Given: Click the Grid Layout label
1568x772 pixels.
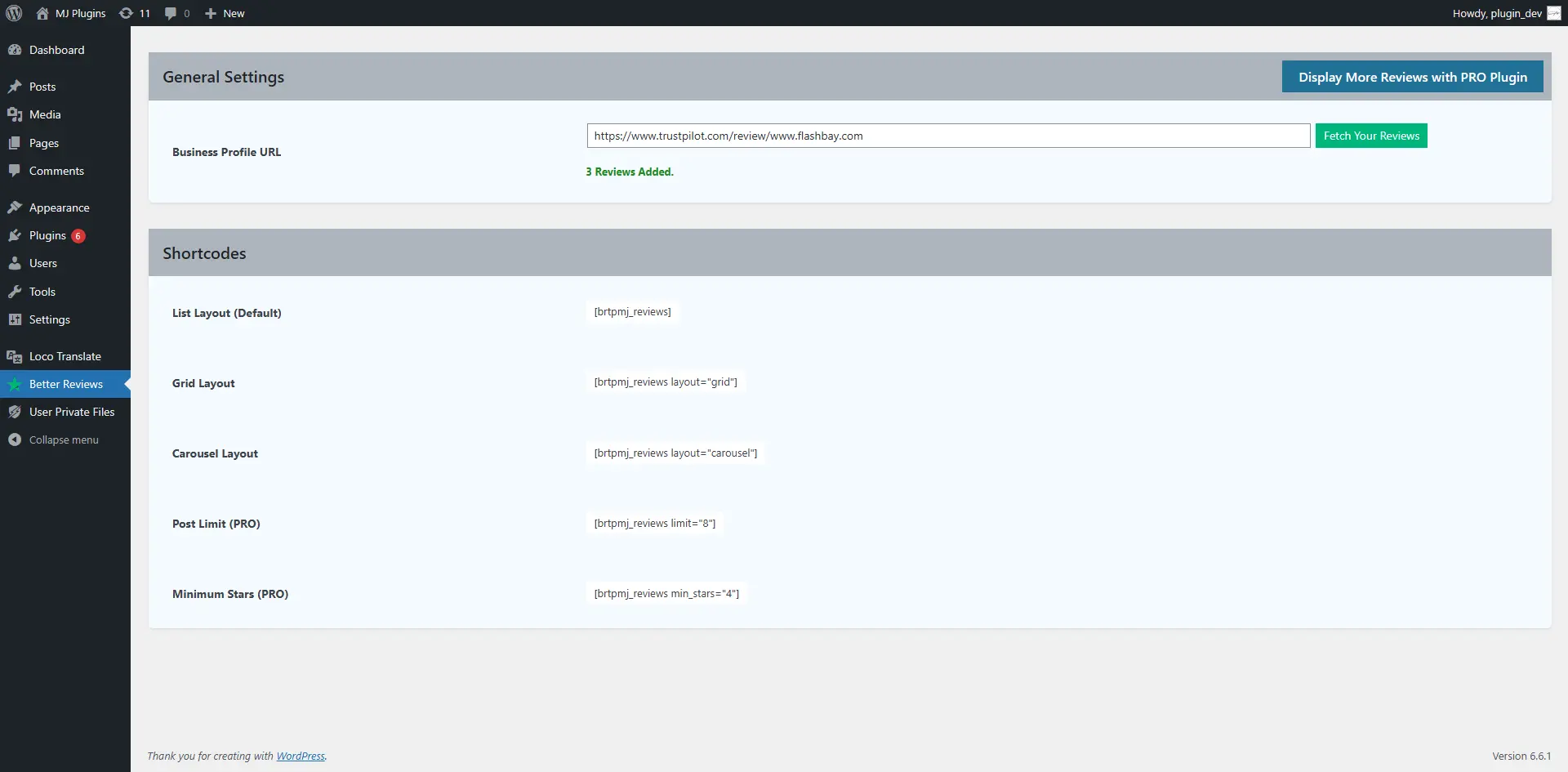Looking at the screenshot, I should tap(203, 383).
